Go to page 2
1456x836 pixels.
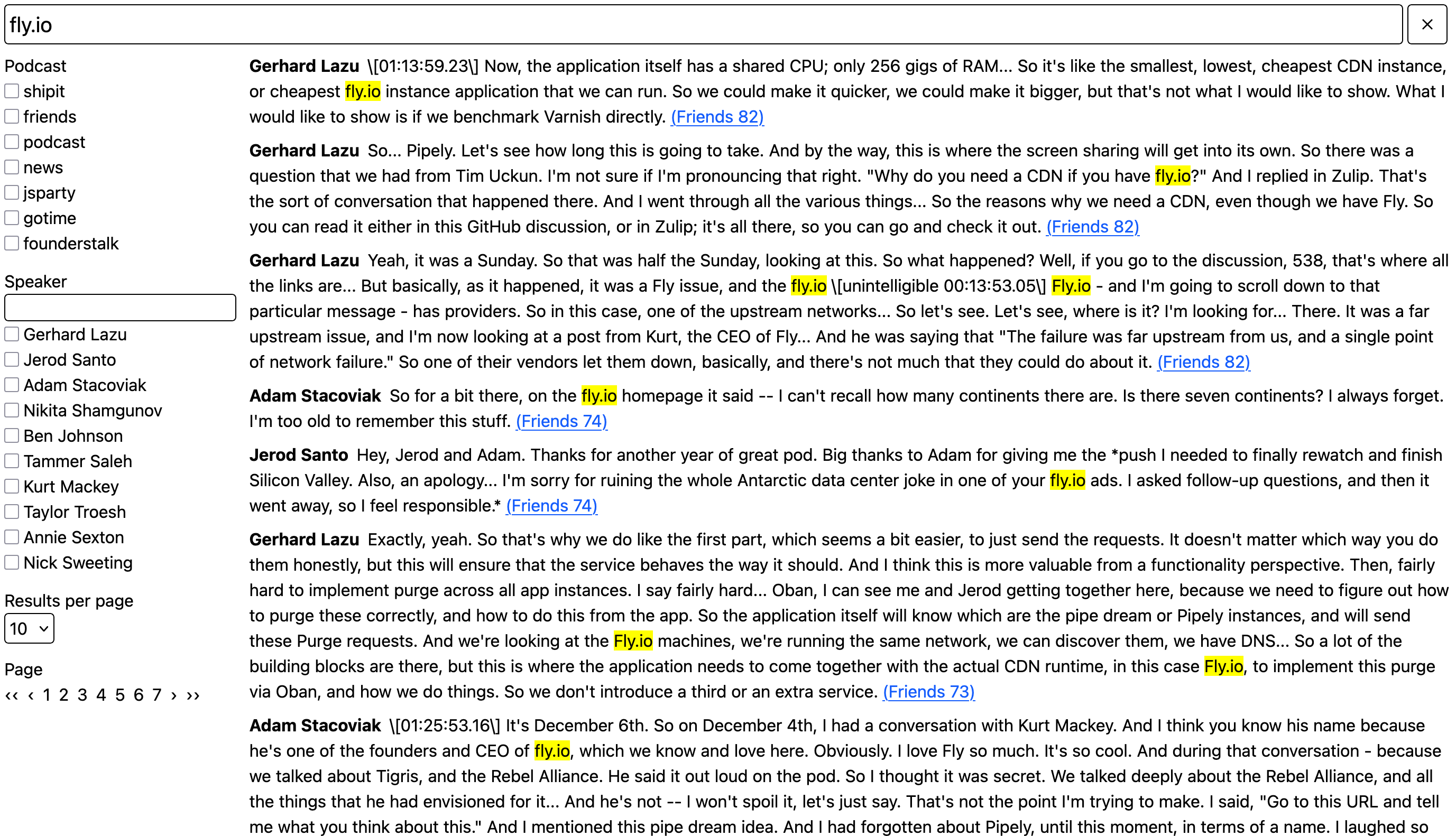[64, 695]
